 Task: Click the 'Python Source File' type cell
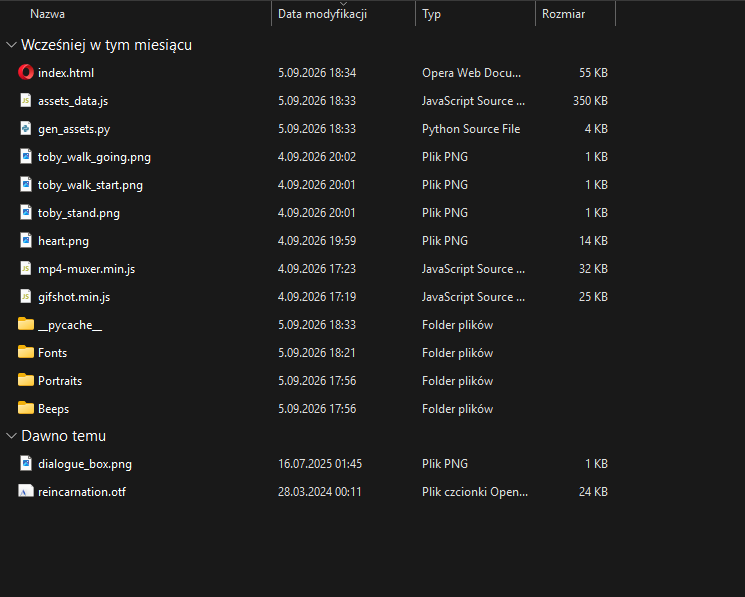point(471,129)
